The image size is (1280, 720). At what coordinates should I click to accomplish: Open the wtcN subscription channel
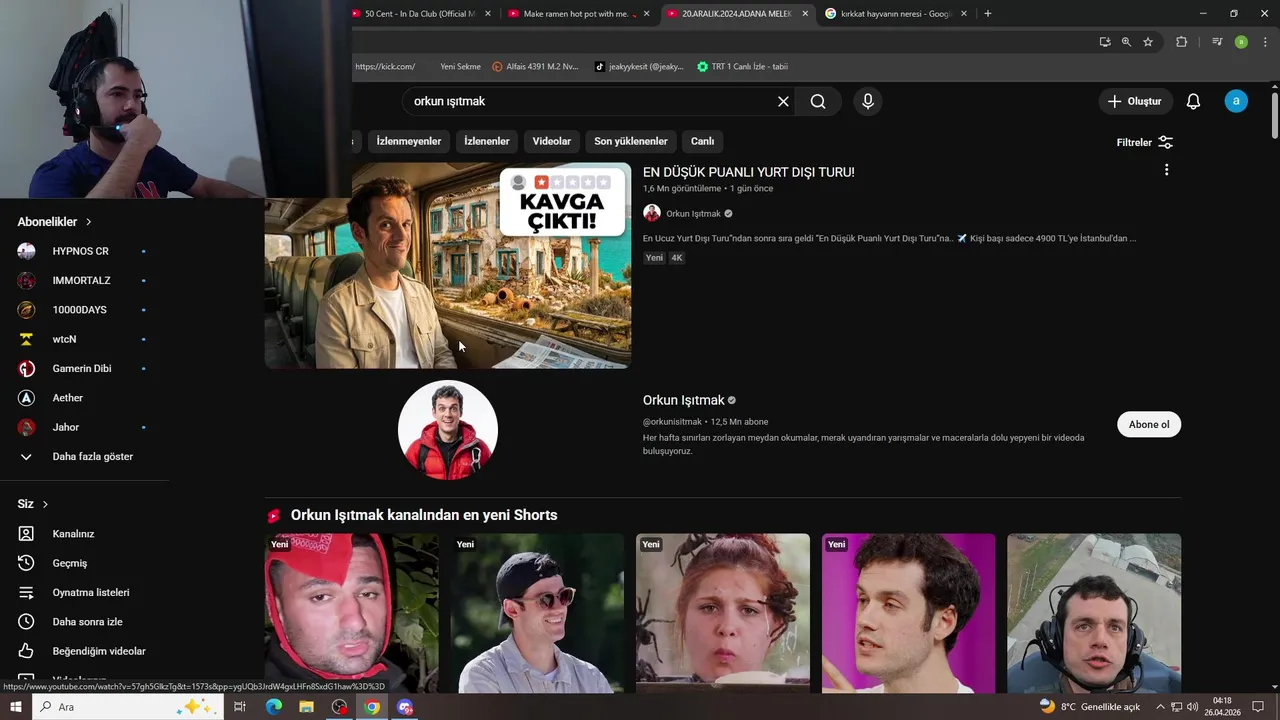64,339
